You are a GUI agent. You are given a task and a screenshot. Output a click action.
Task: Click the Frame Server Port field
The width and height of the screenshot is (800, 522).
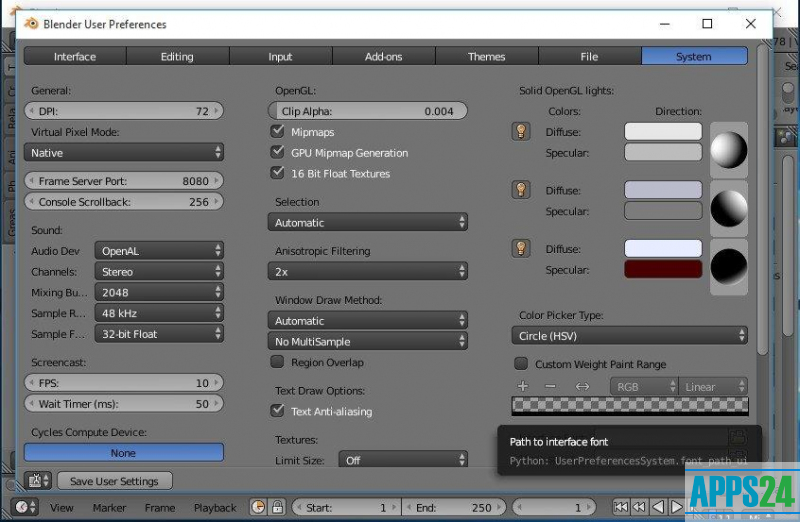[124, 181]
